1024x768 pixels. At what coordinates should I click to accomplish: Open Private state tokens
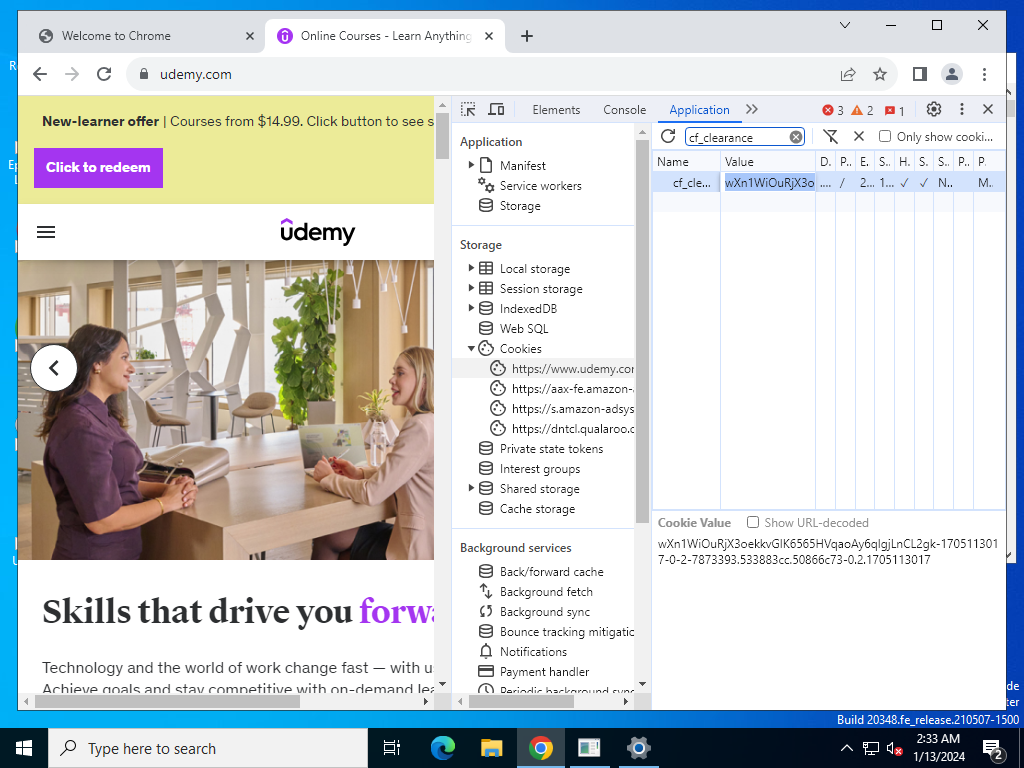pyautogui.click(x=551, y=449)
